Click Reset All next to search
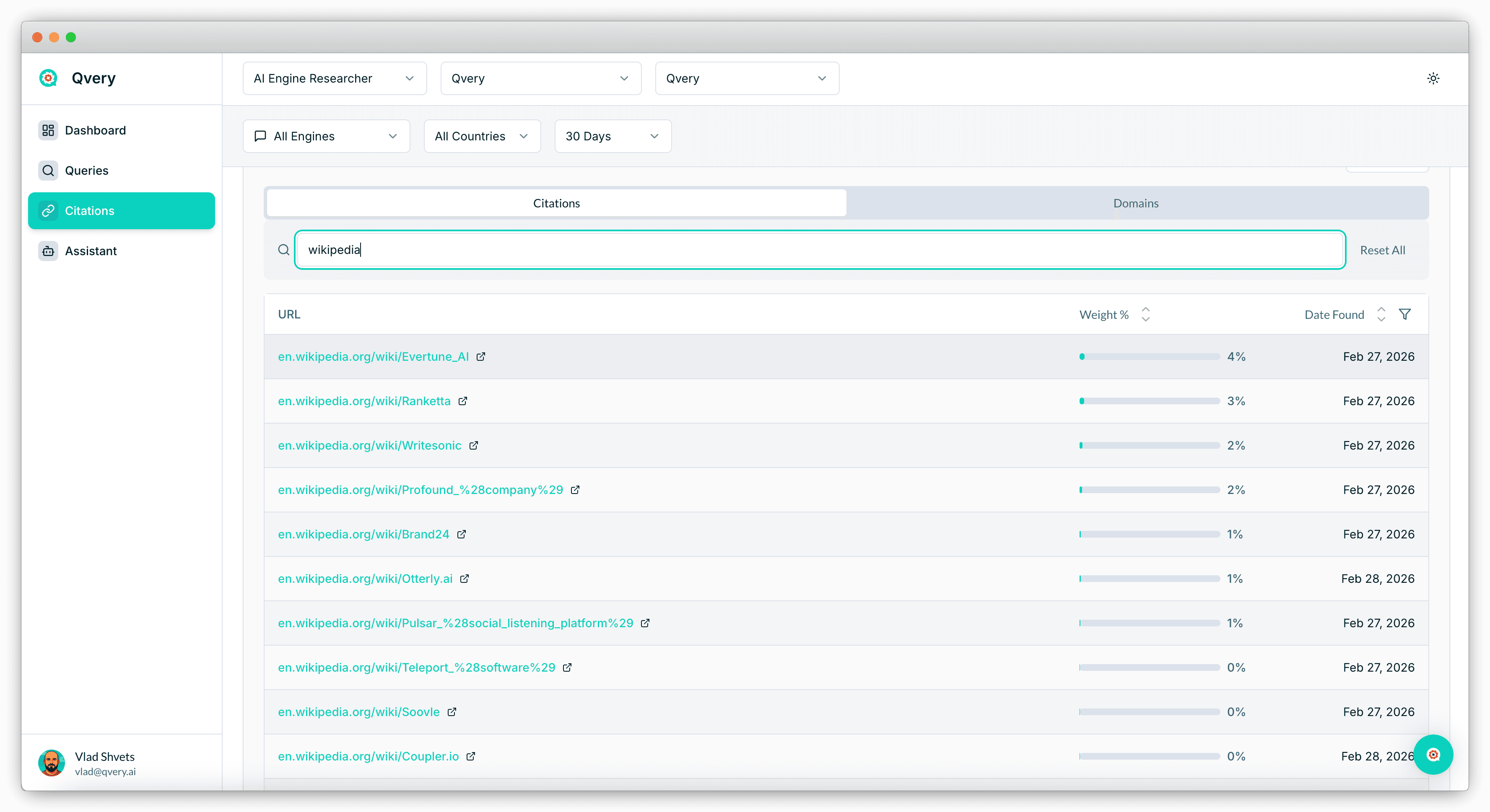 pyautogui.click(x=1382, y=250)
